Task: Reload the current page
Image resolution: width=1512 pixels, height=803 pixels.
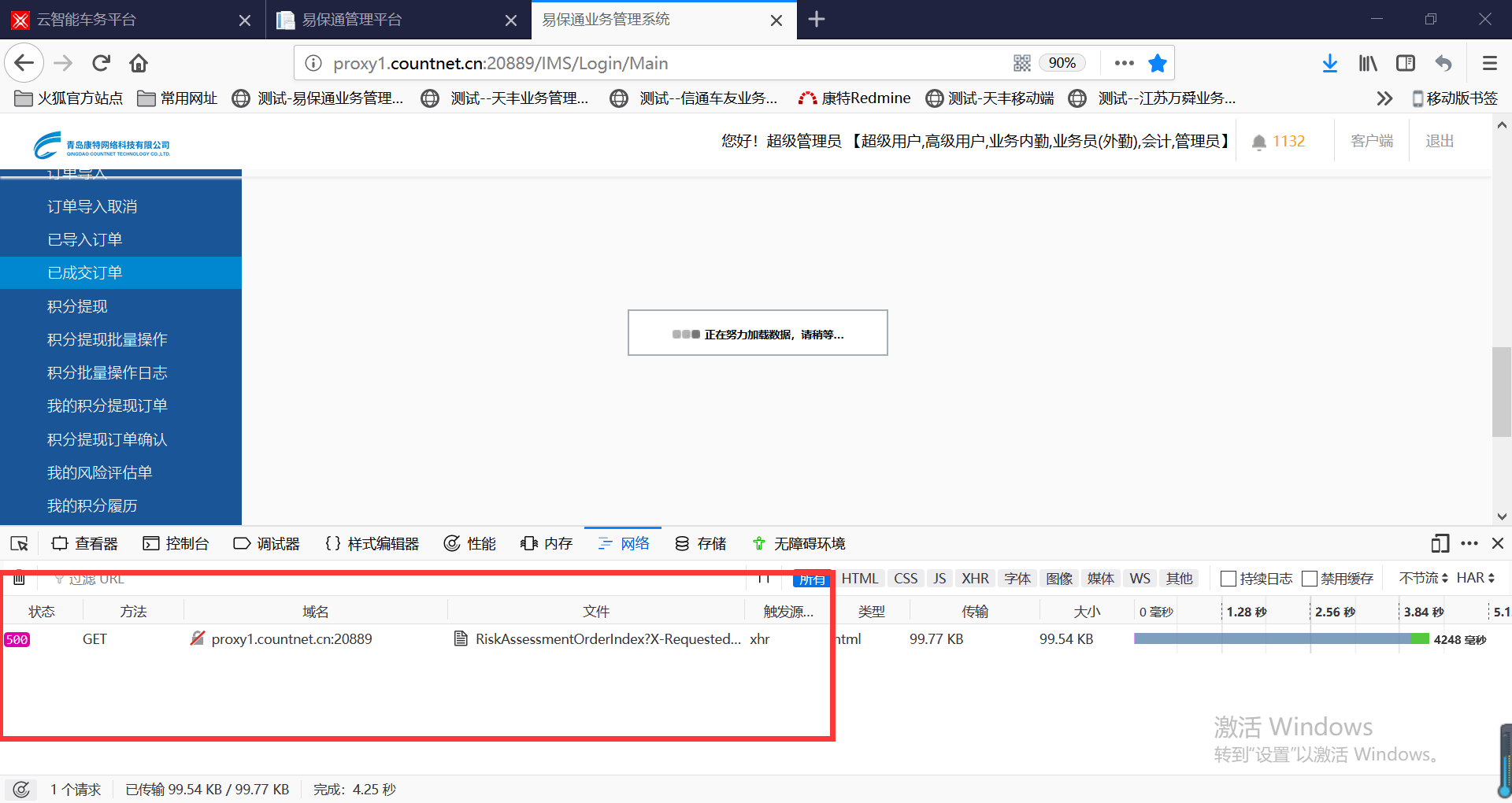Action: tap(101, 63)
